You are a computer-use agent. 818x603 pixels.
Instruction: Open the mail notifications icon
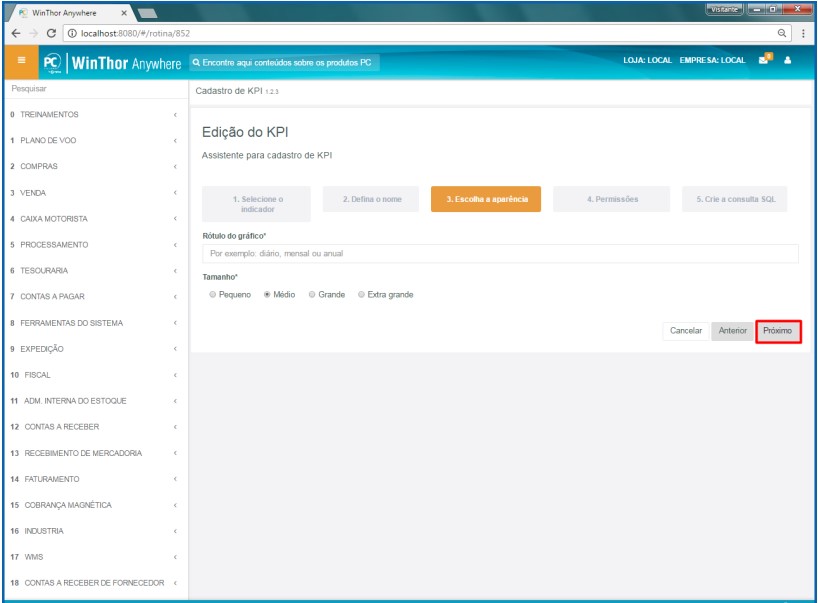(765, 59)
